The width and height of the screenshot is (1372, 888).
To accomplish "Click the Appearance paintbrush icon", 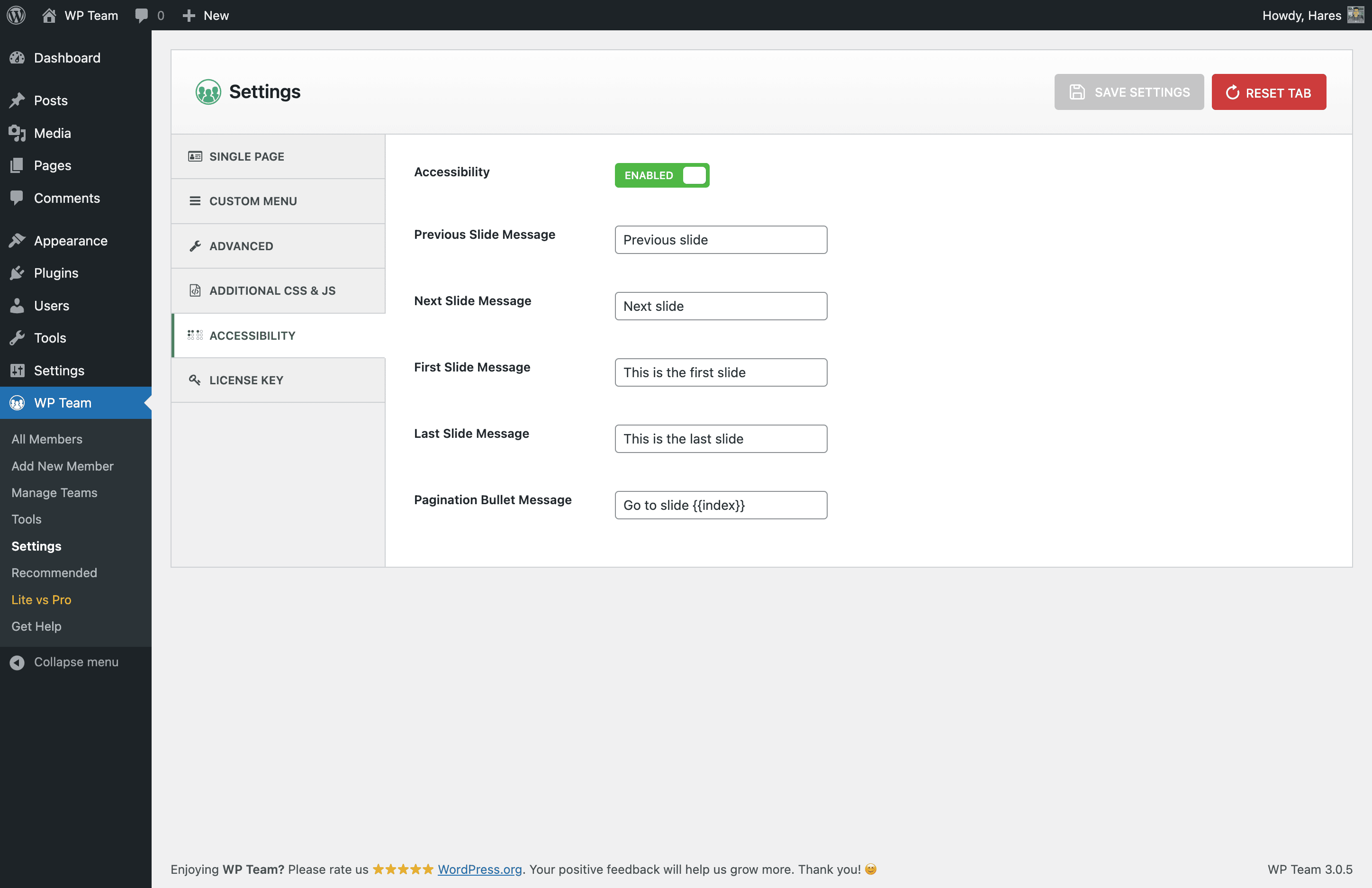I will 18,240.
